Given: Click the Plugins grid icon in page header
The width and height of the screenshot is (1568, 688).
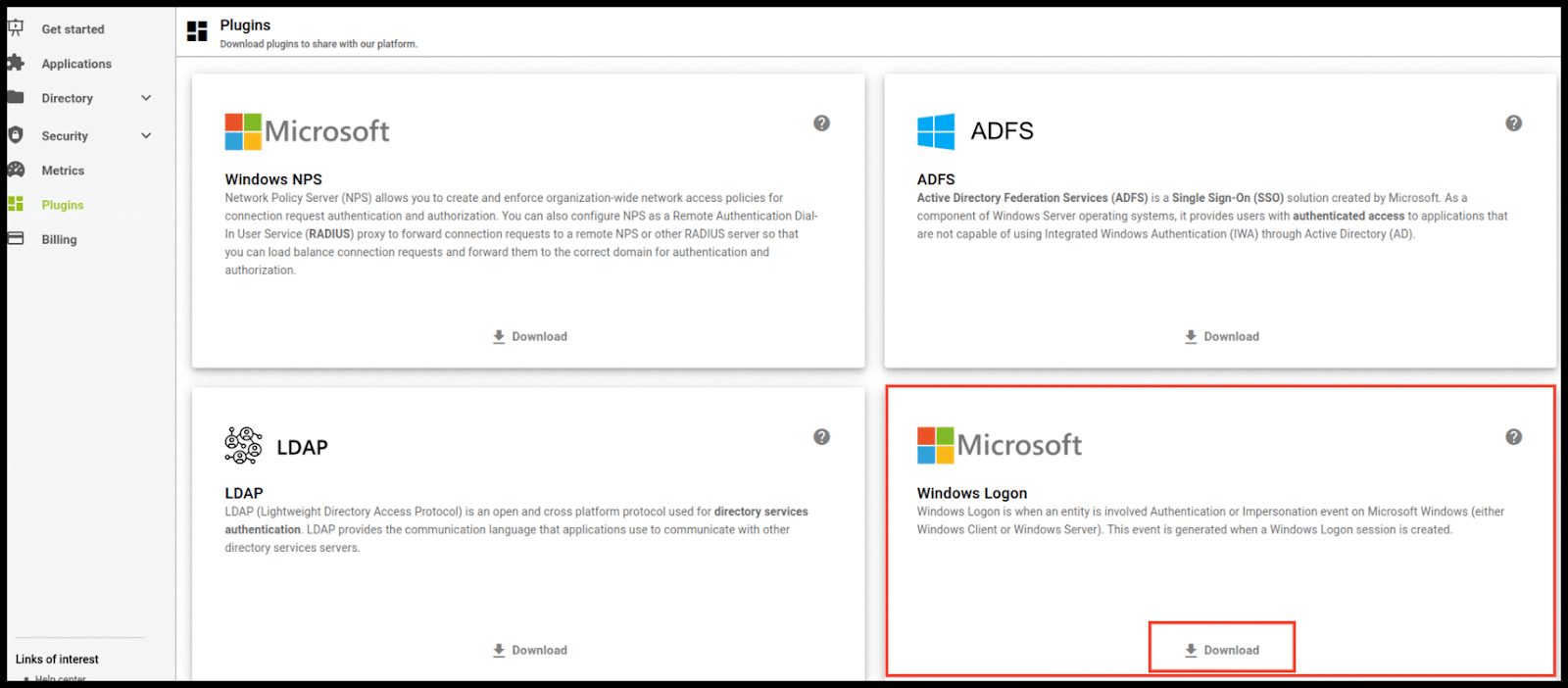Looking at the screenshot, I should (x=197, y=31).
